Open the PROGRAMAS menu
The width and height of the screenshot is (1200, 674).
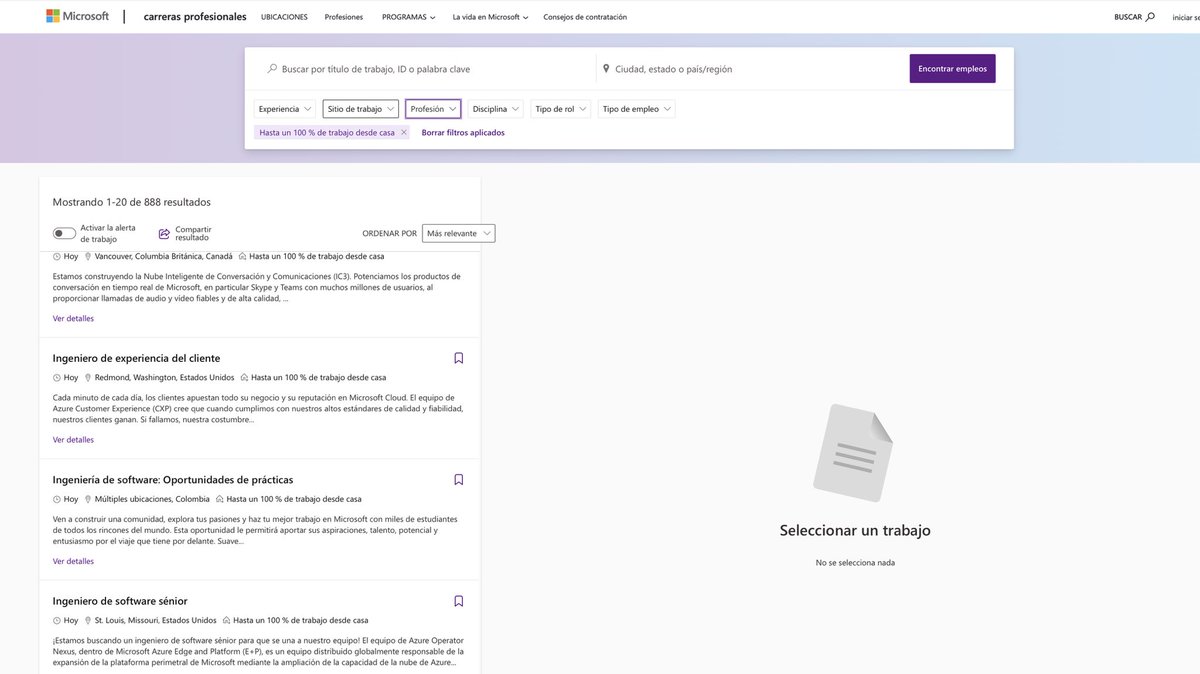406,16
